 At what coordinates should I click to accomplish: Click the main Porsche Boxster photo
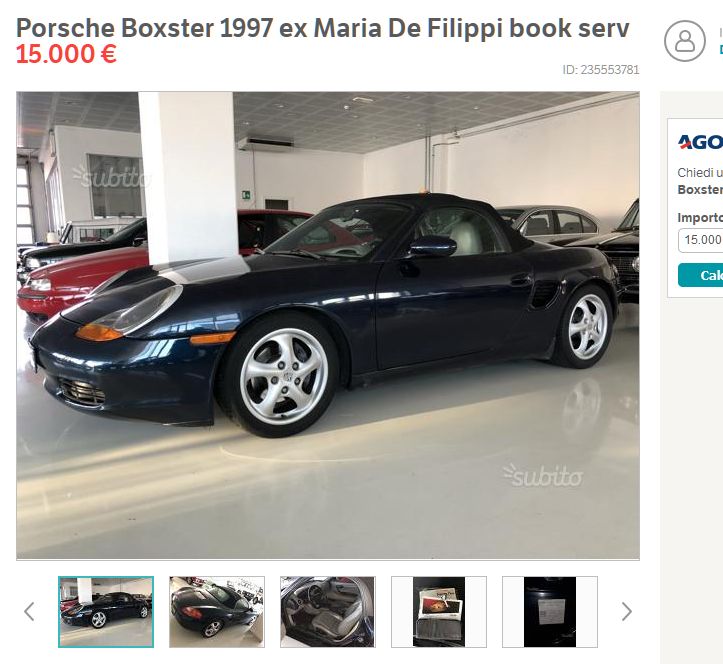(x=328, y=326)
